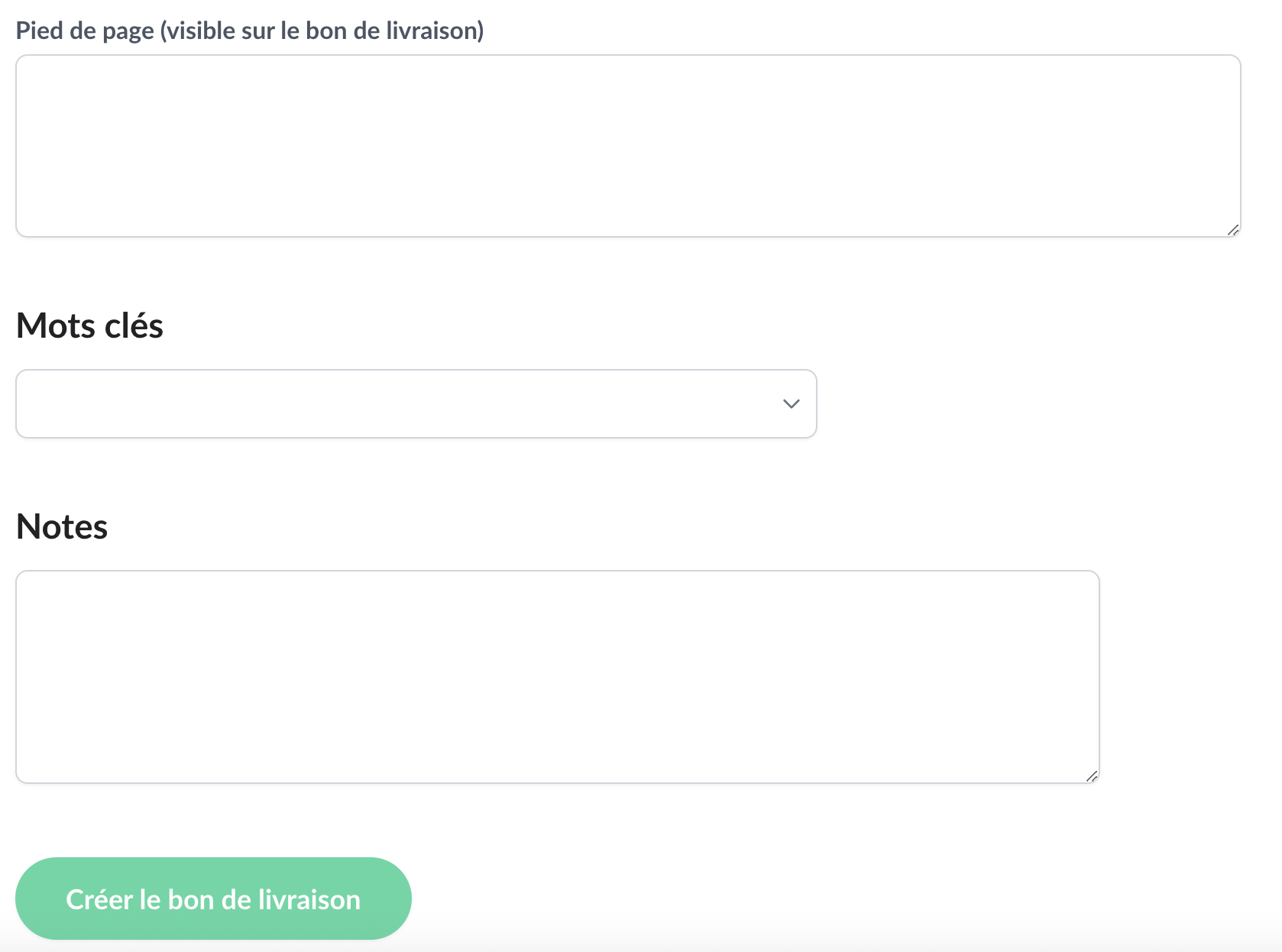Click inside the empty Mots clés combo box

pyautogui.click(x=382, y=403)
